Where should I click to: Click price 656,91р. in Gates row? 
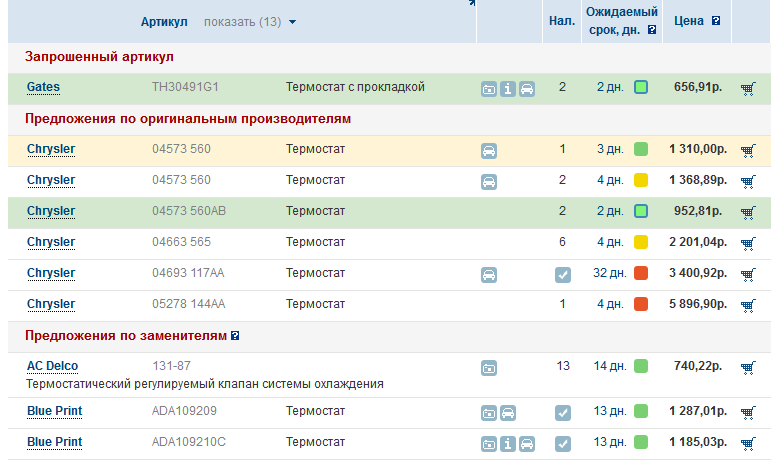[698, 87]
